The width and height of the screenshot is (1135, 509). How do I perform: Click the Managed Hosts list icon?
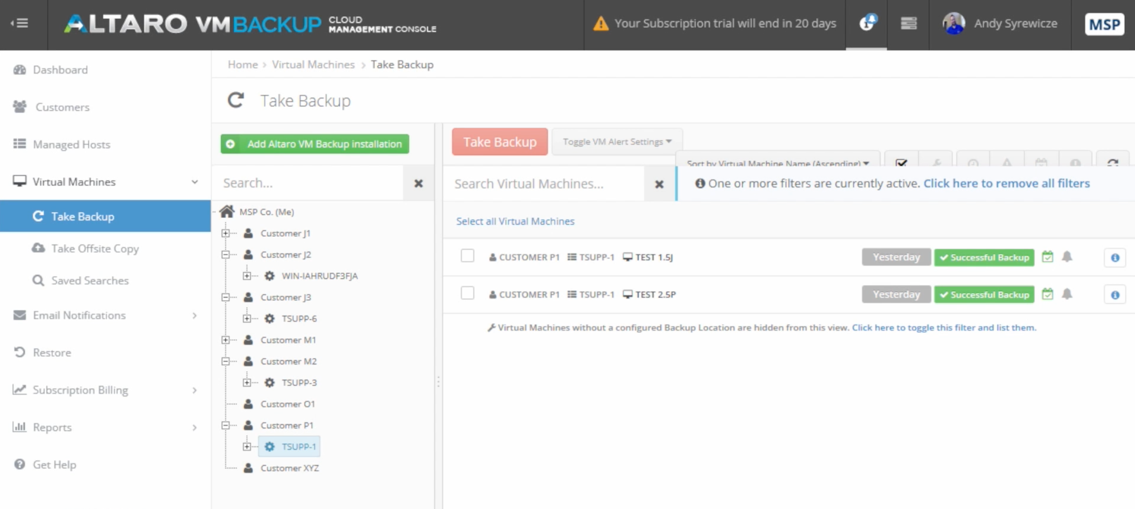(x=20, y=144)
